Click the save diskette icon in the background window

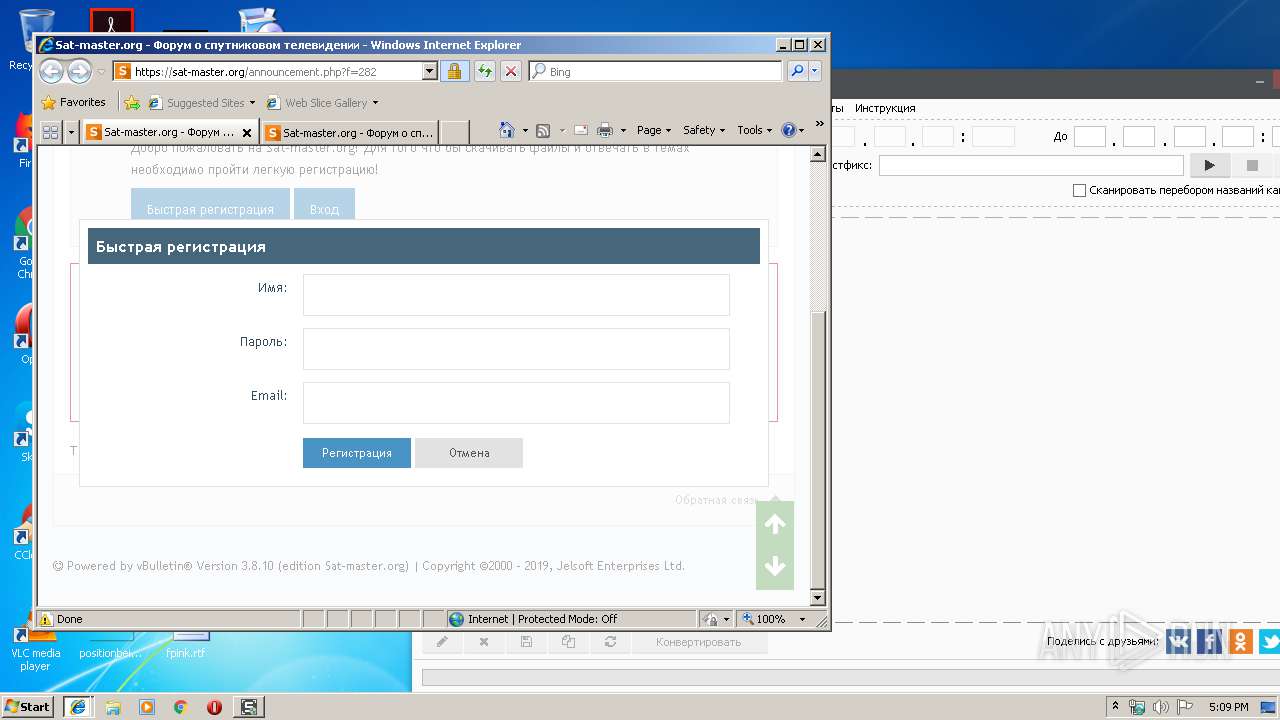[x=526, y=642]
